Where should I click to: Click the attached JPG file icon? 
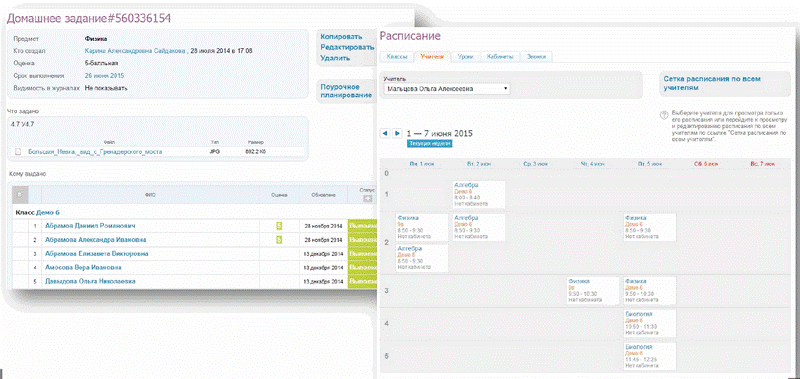pyautogui.click(x=17, y=151)
